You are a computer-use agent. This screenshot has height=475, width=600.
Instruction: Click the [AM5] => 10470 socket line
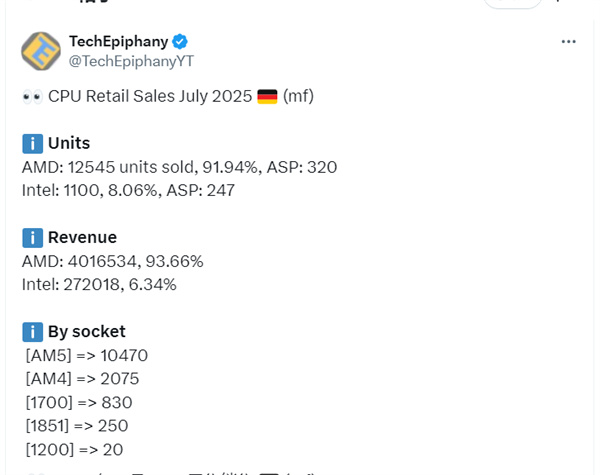(x=86, y=355)
